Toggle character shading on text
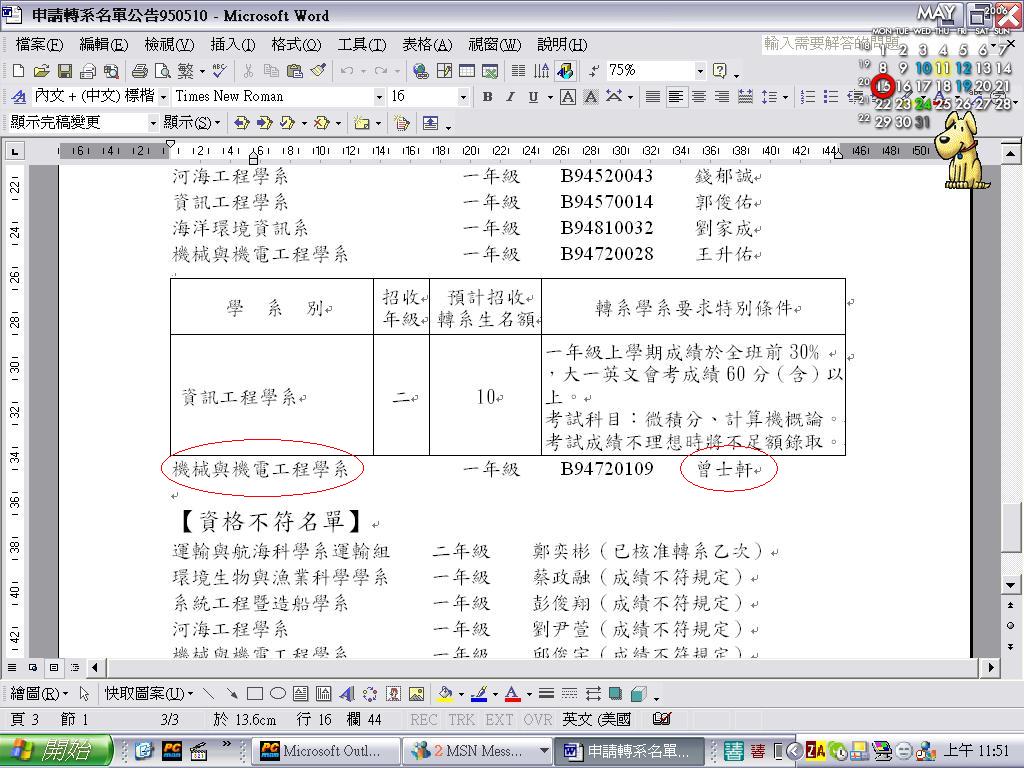This screenshot has height=768, width=1024. pyautogui.click(x=591, y=97)
